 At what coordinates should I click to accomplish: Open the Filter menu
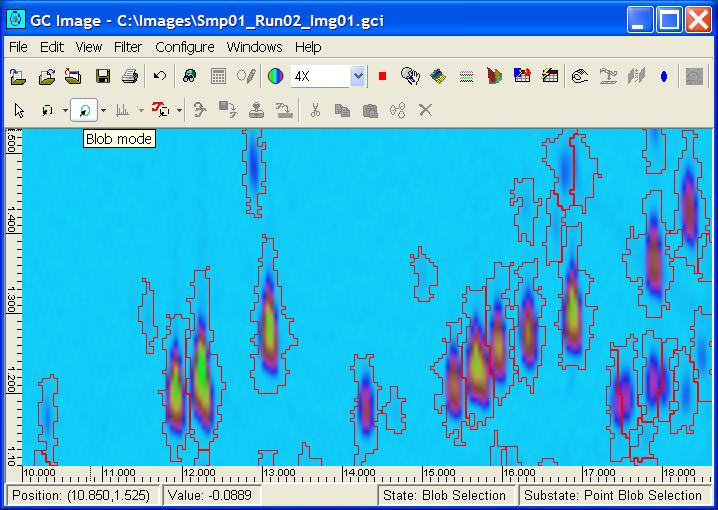[x=128, y=47]
